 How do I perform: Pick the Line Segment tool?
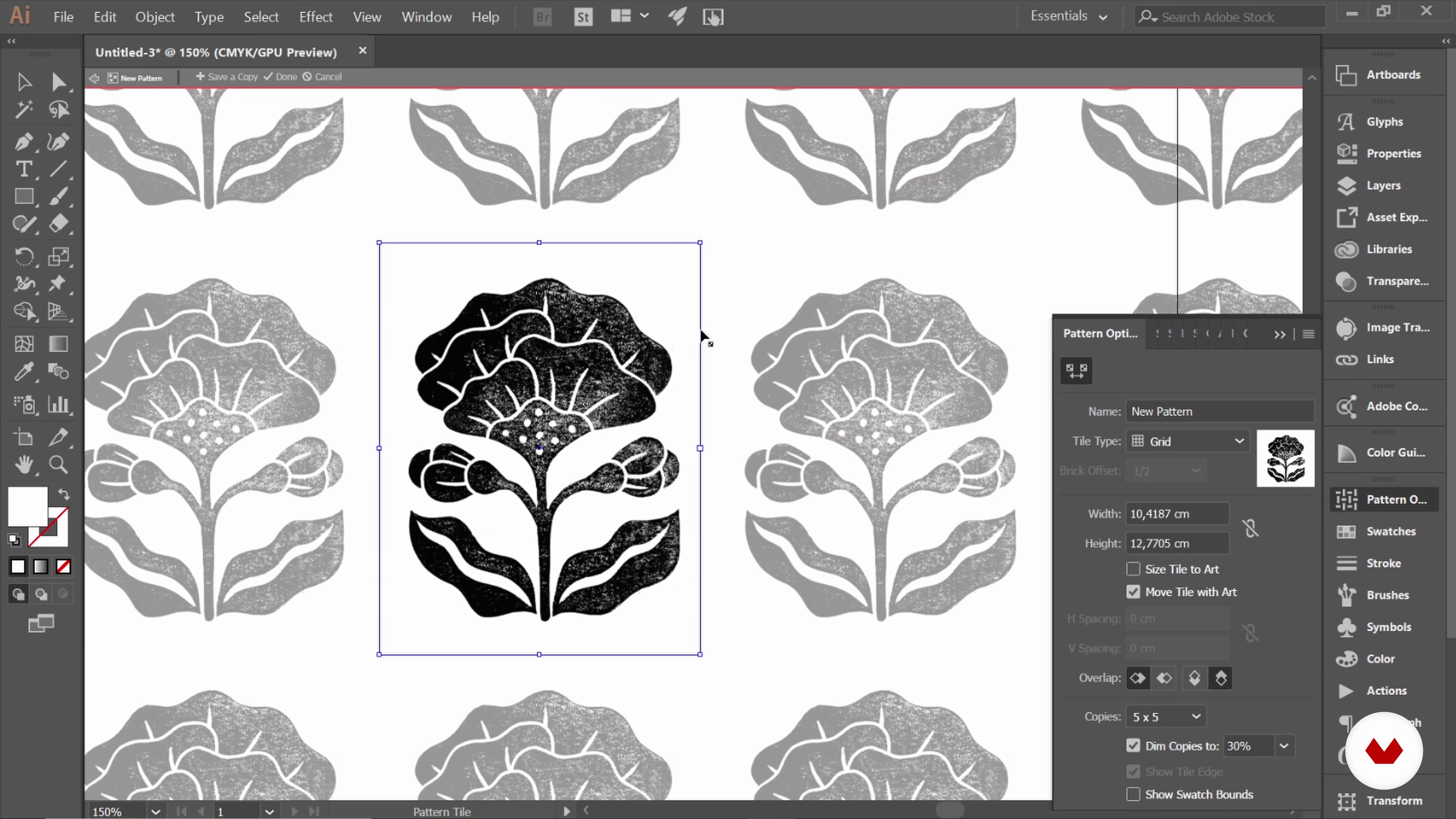pos(58,169)
